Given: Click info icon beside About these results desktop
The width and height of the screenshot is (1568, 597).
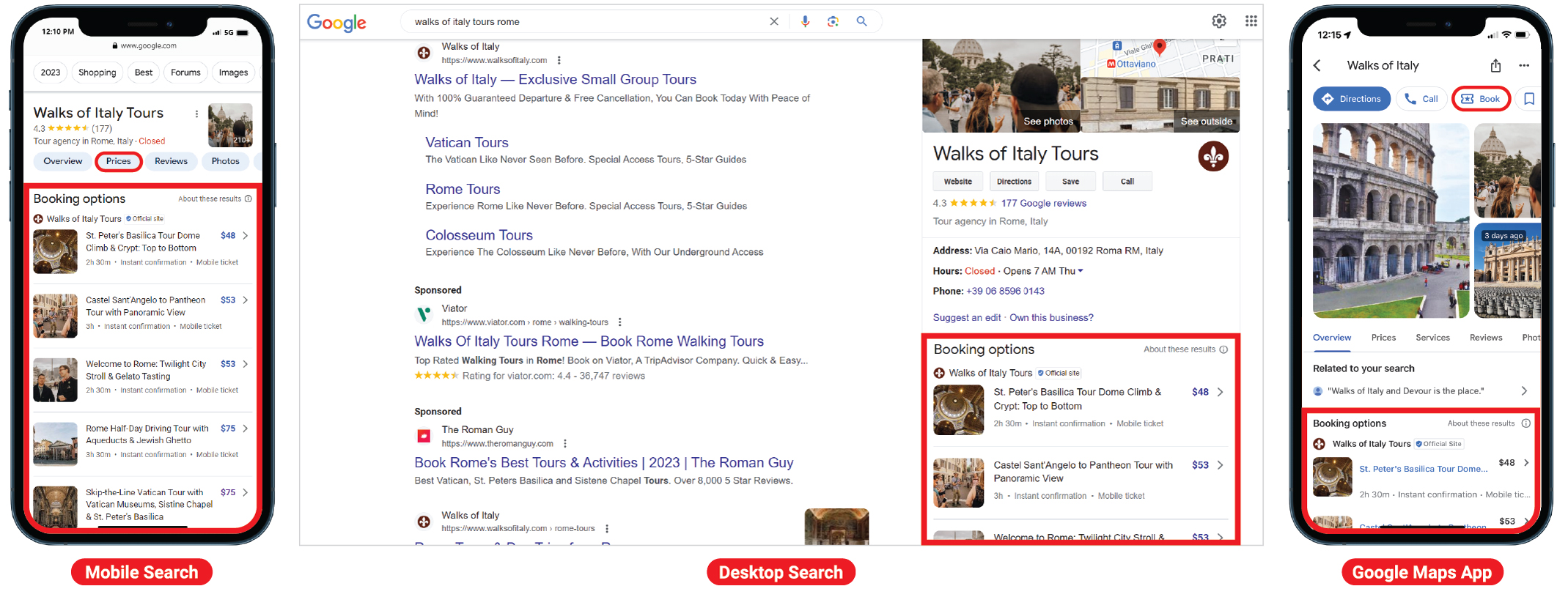Looking at the screenshot, I should (x=1223, y=349).
